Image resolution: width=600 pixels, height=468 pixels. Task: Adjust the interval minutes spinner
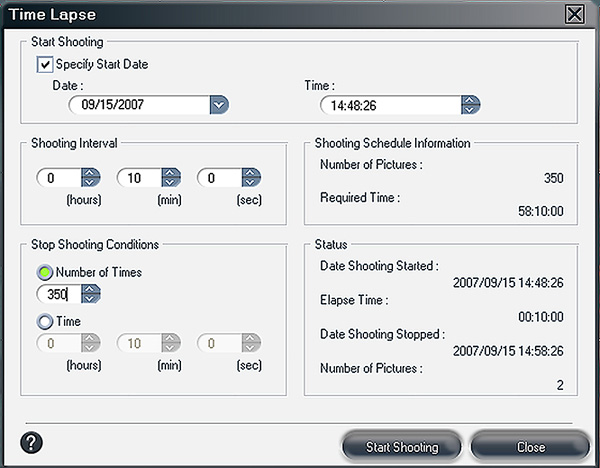(x=170, y=178)
